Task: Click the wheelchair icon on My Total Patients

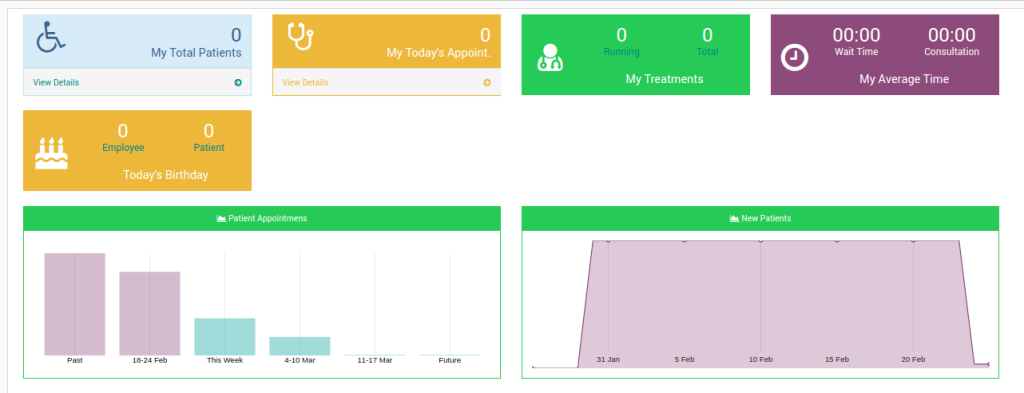Action: 50,37
